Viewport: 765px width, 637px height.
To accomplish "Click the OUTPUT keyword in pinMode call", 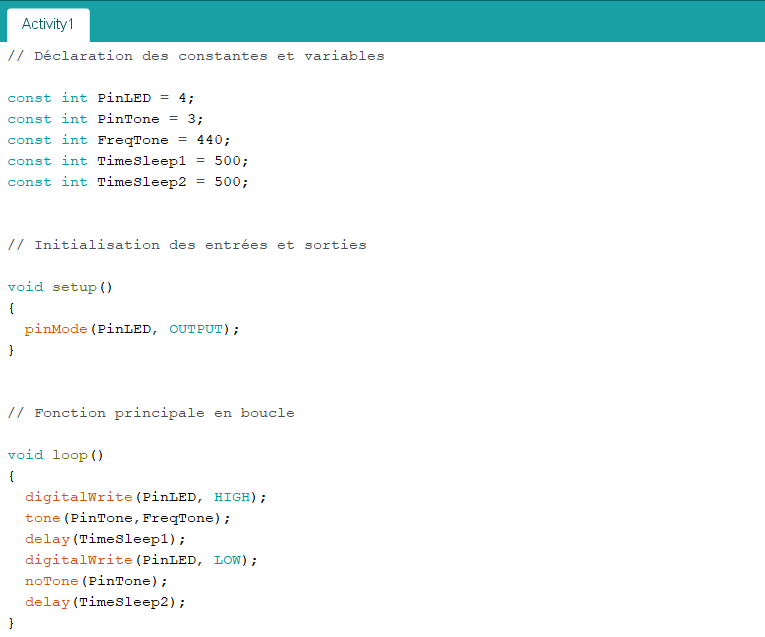I will point(196,329).
